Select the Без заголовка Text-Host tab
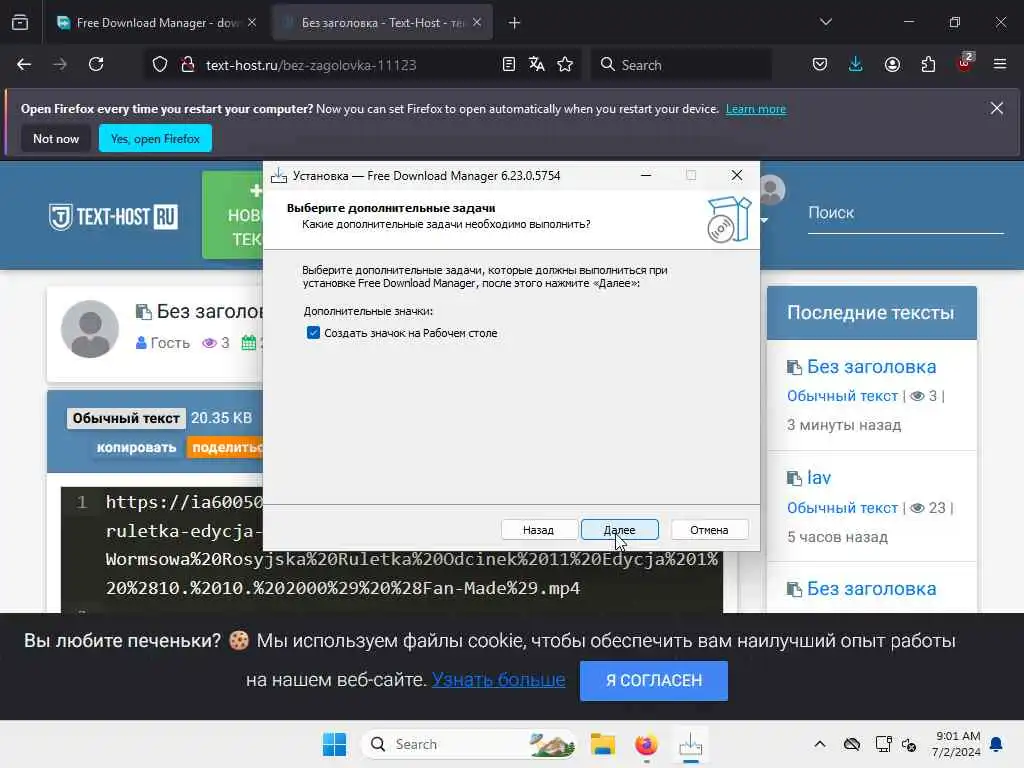This screenshot has width=1024, height=768. [382, 23]
